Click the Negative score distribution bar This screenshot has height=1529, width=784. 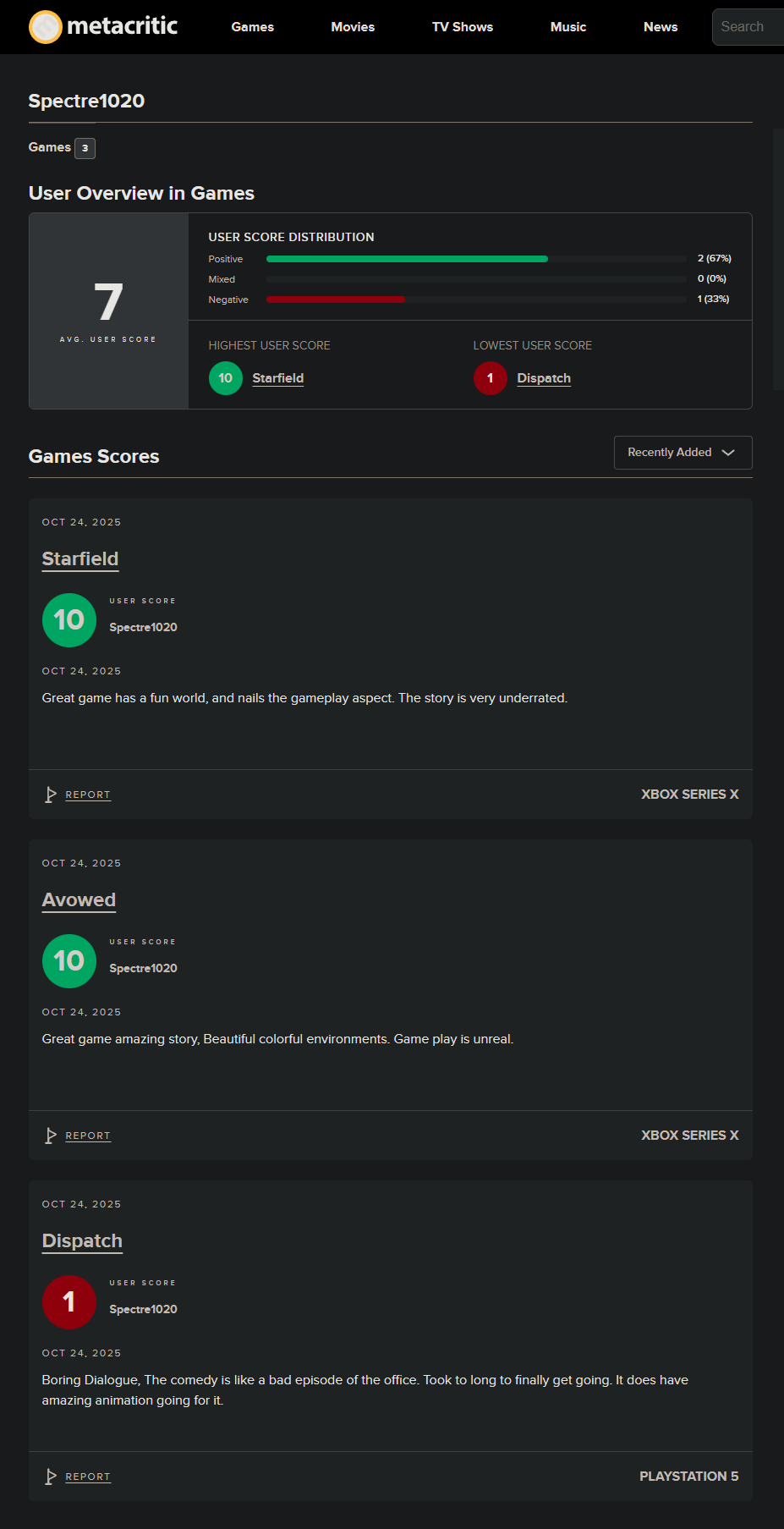point(336,300)
